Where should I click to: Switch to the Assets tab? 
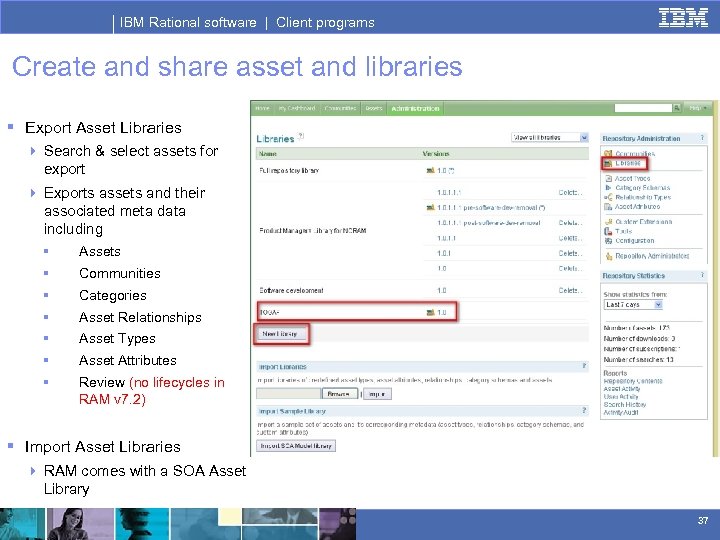click(x=374, y=108)
